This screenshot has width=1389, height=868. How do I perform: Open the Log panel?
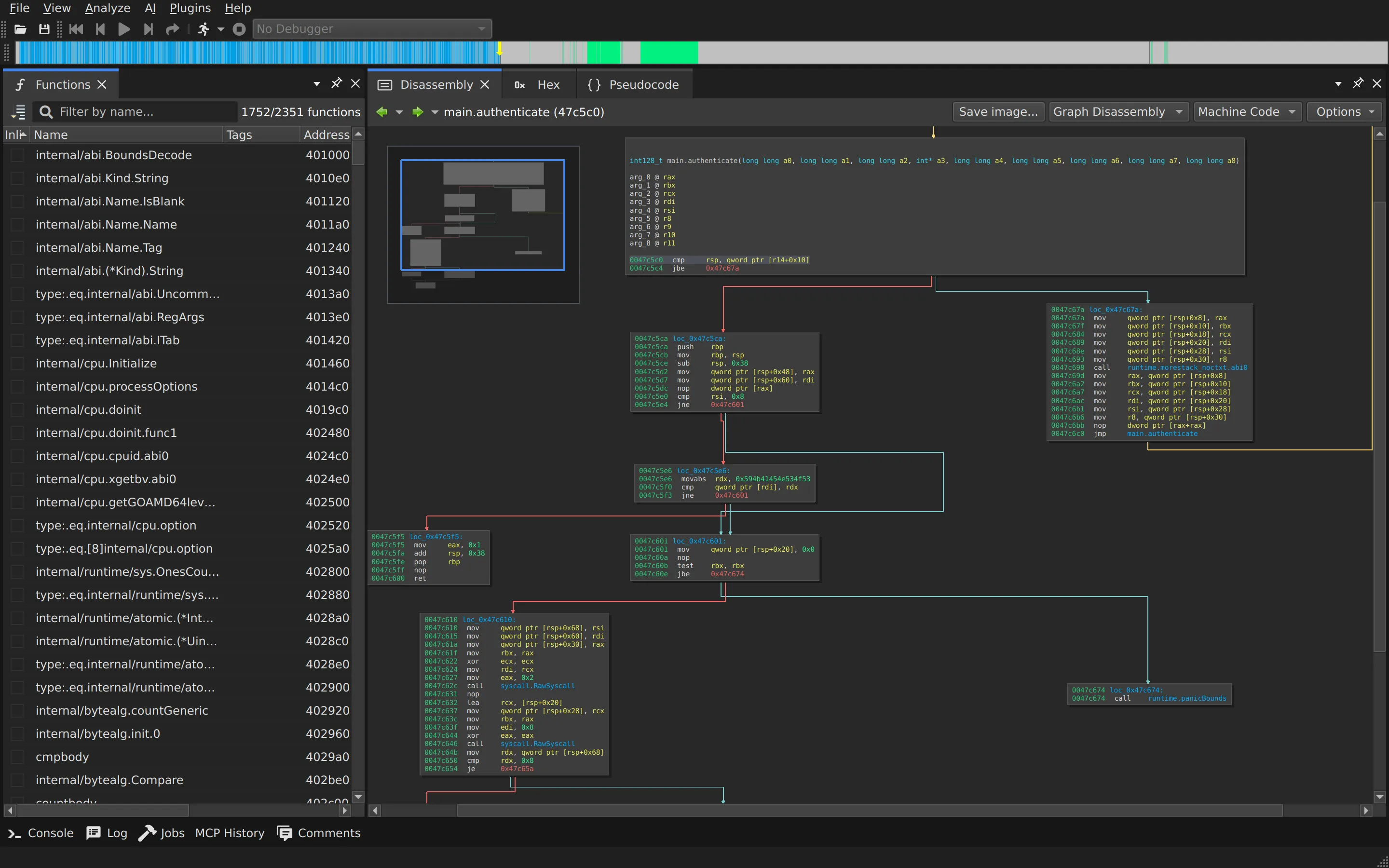pos(107,834)
